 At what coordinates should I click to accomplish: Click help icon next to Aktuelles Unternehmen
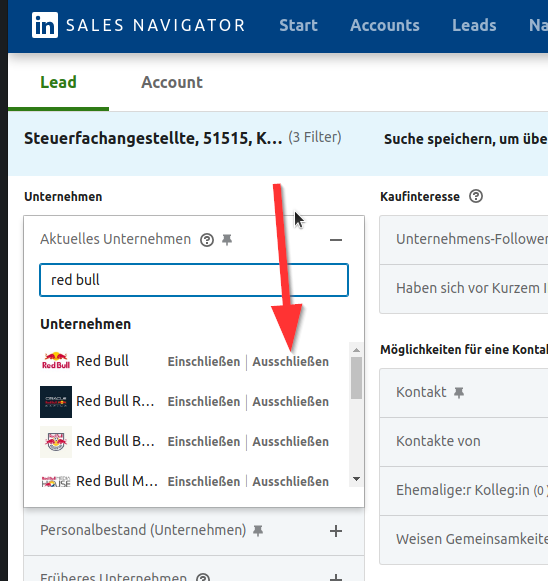[207, 240]
